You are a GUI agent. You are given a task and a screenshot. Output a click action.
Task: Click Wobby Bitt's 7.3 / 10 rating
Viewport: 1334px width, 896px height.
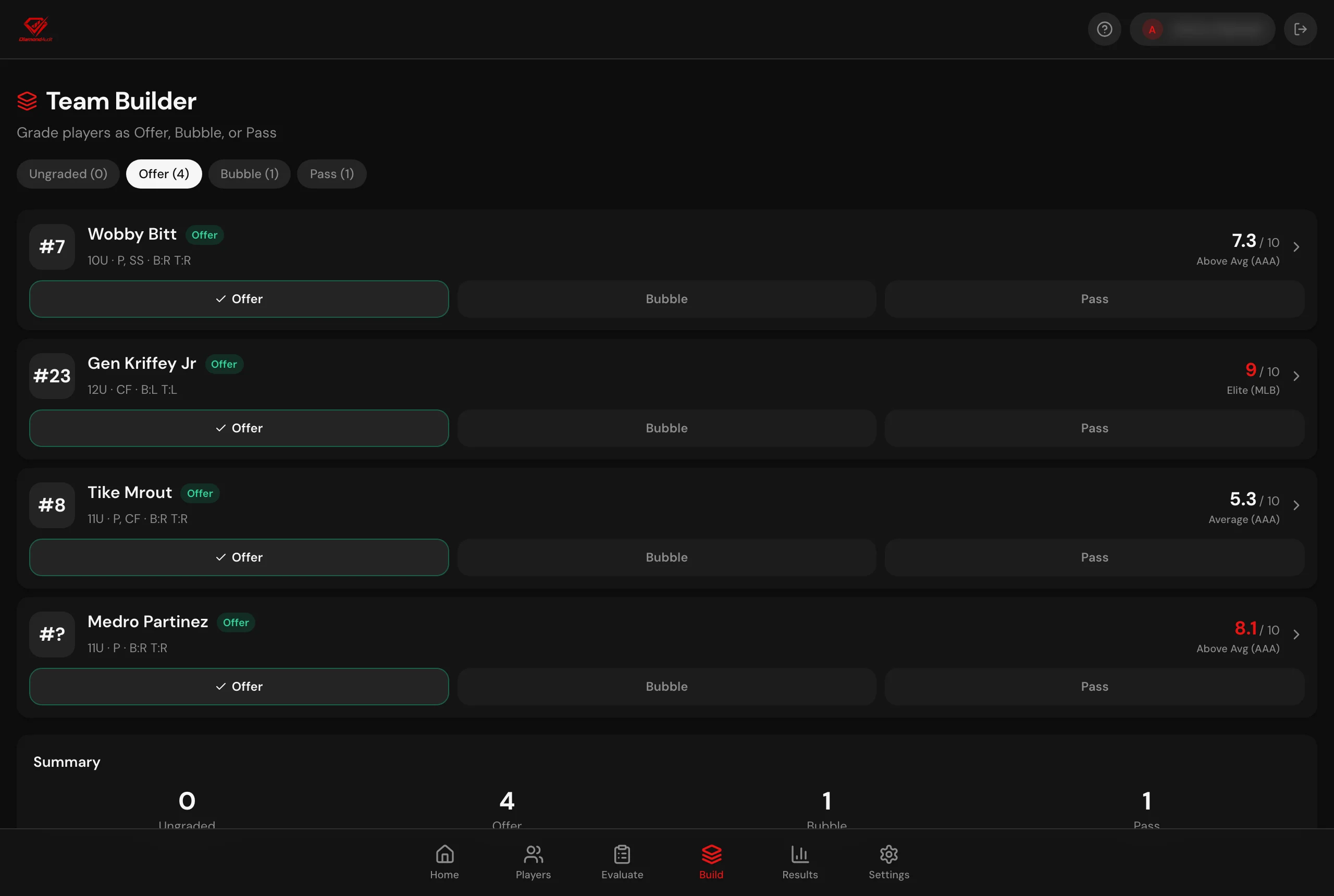(x=1255, y=241)
